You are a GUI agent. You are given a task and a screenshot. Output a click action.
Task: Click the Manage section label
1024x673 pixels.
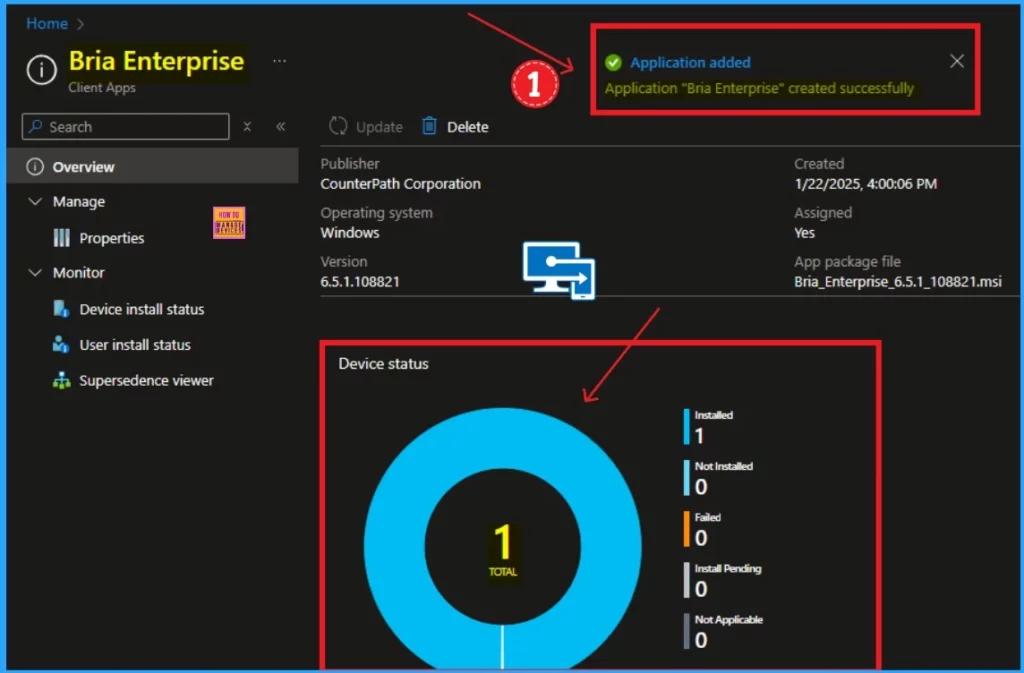pyautogui.click(x=78, y=202)
